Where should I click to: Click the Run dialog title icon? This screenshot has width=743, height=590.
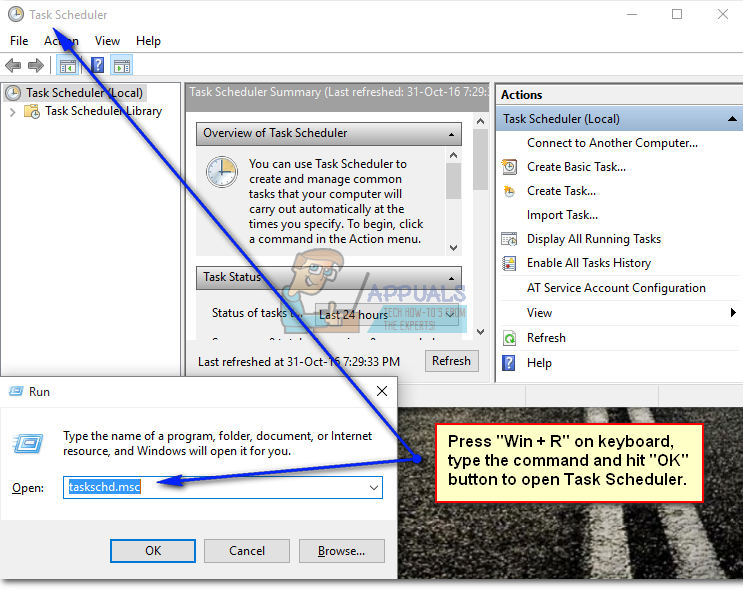16,391
